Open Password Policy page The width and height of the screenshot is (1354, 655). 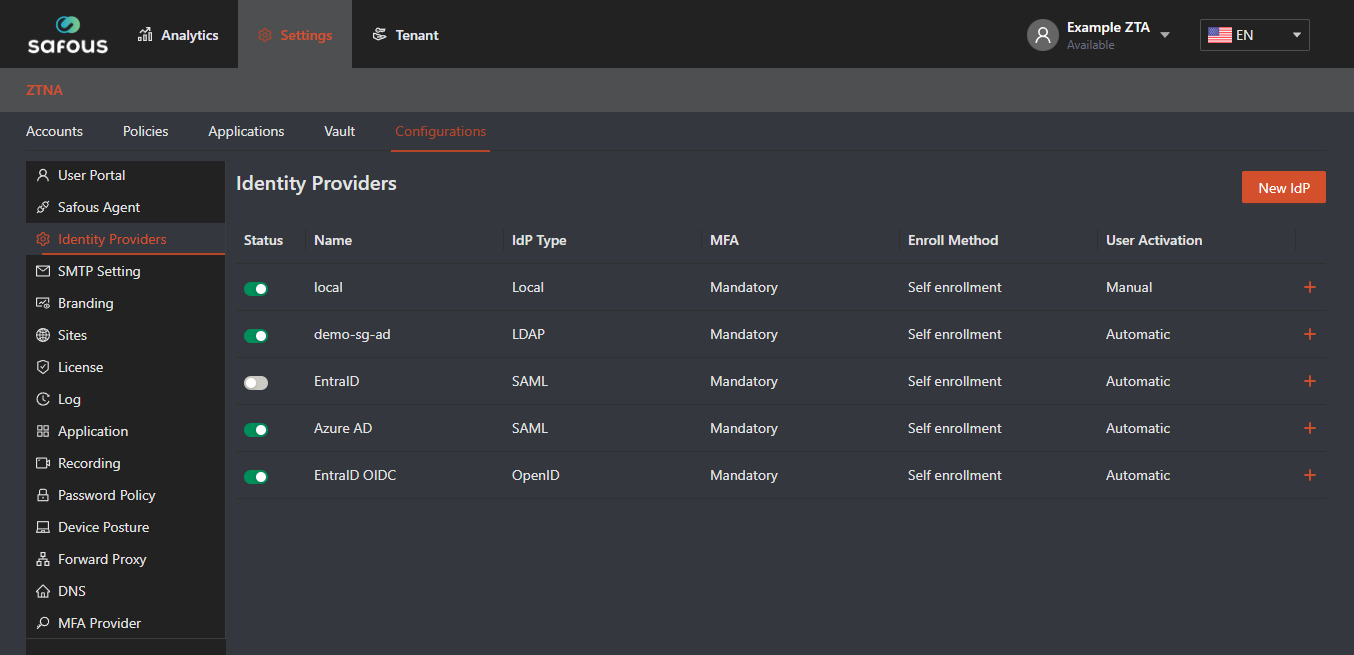(x=125, y=495)
